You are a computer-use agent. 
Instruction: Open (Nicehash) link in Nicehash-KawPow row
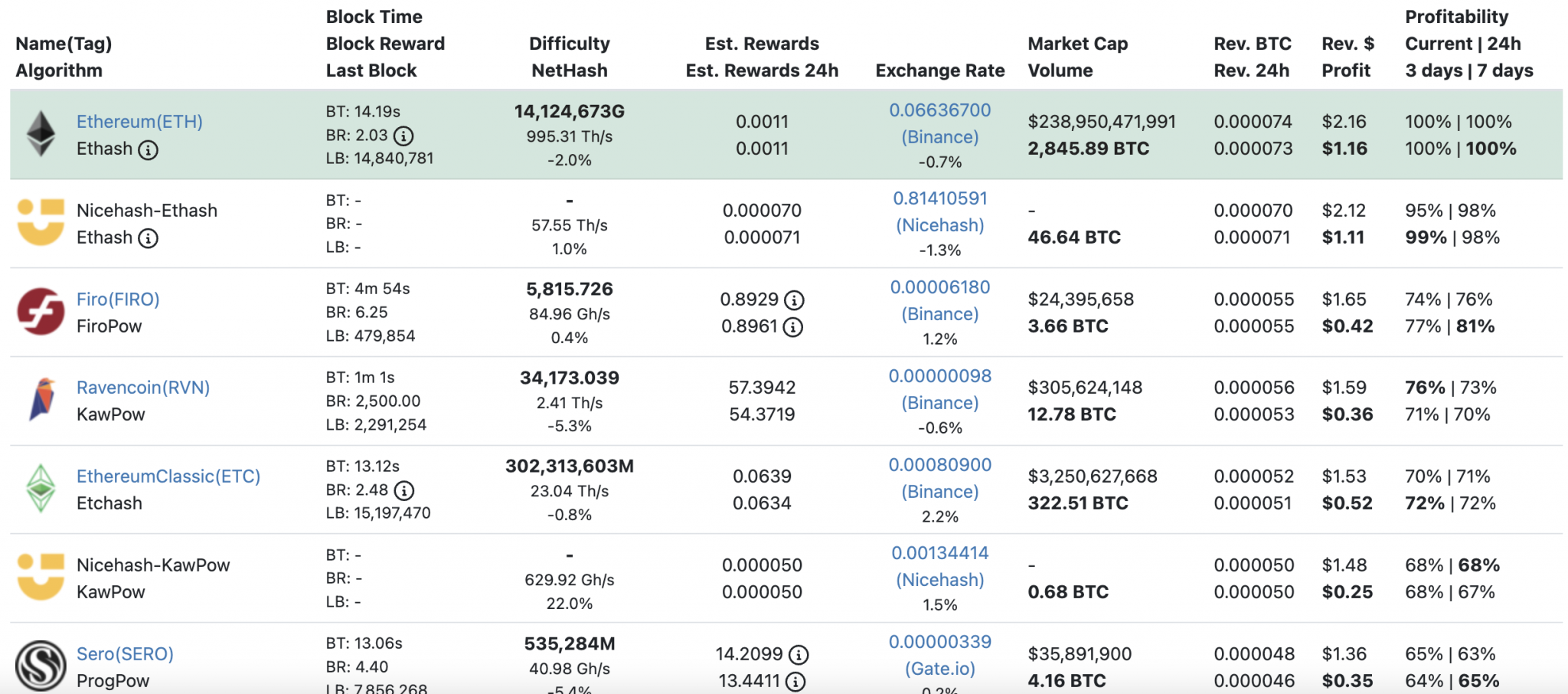[x=940, y=580]
